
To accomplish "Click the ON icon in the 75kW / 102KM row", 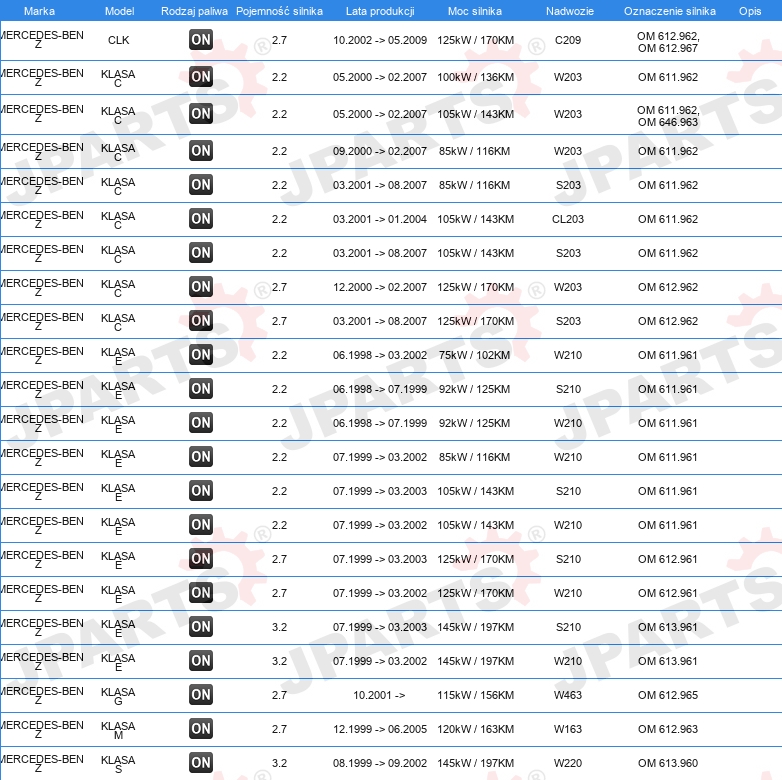I will click(x=201, y=355).
